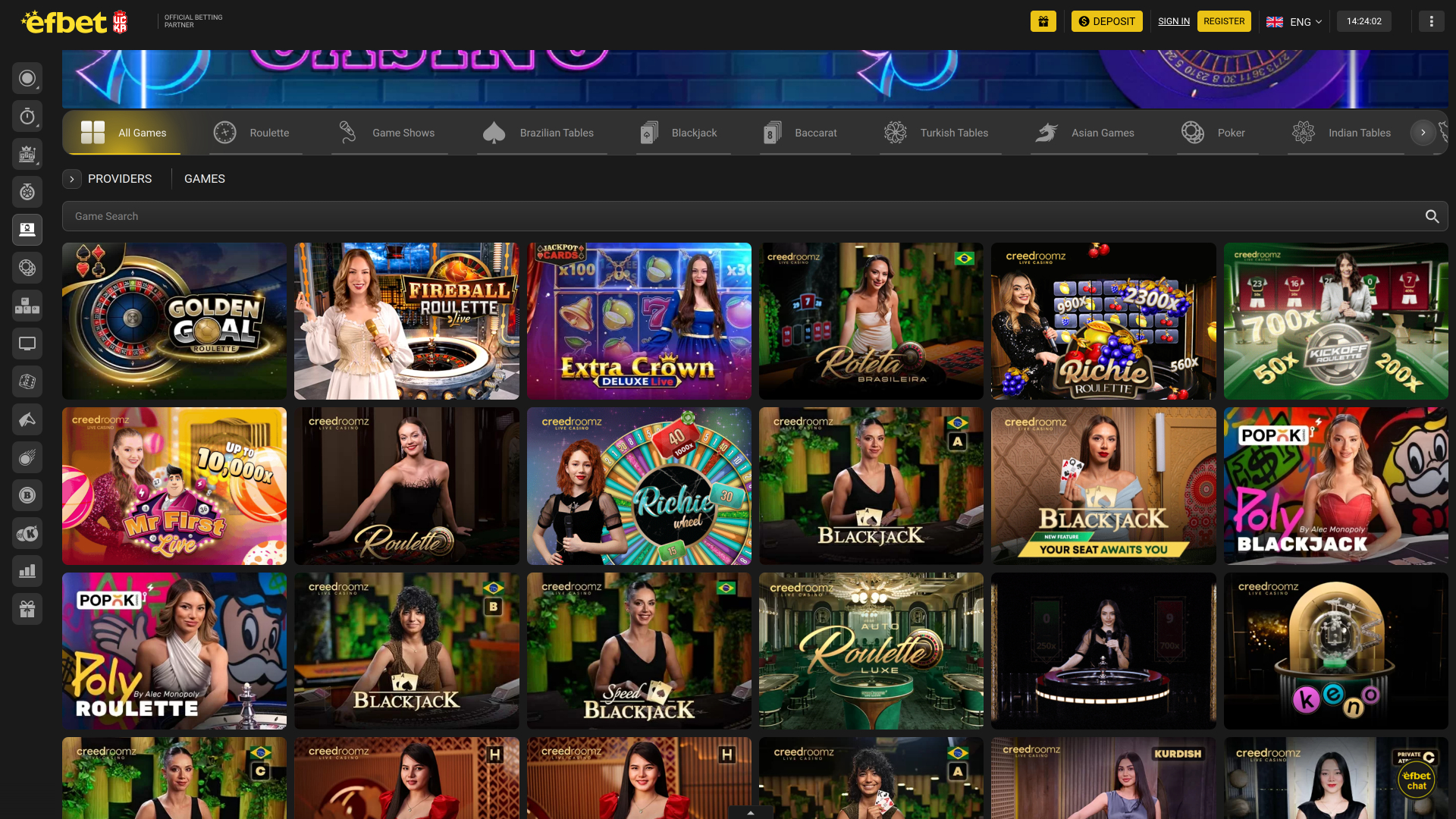The width and height of the screenshot is (1456, 819).
Task: Open the live casino section in sidebar
Action: pyautogui.click(x=27, y=228)
